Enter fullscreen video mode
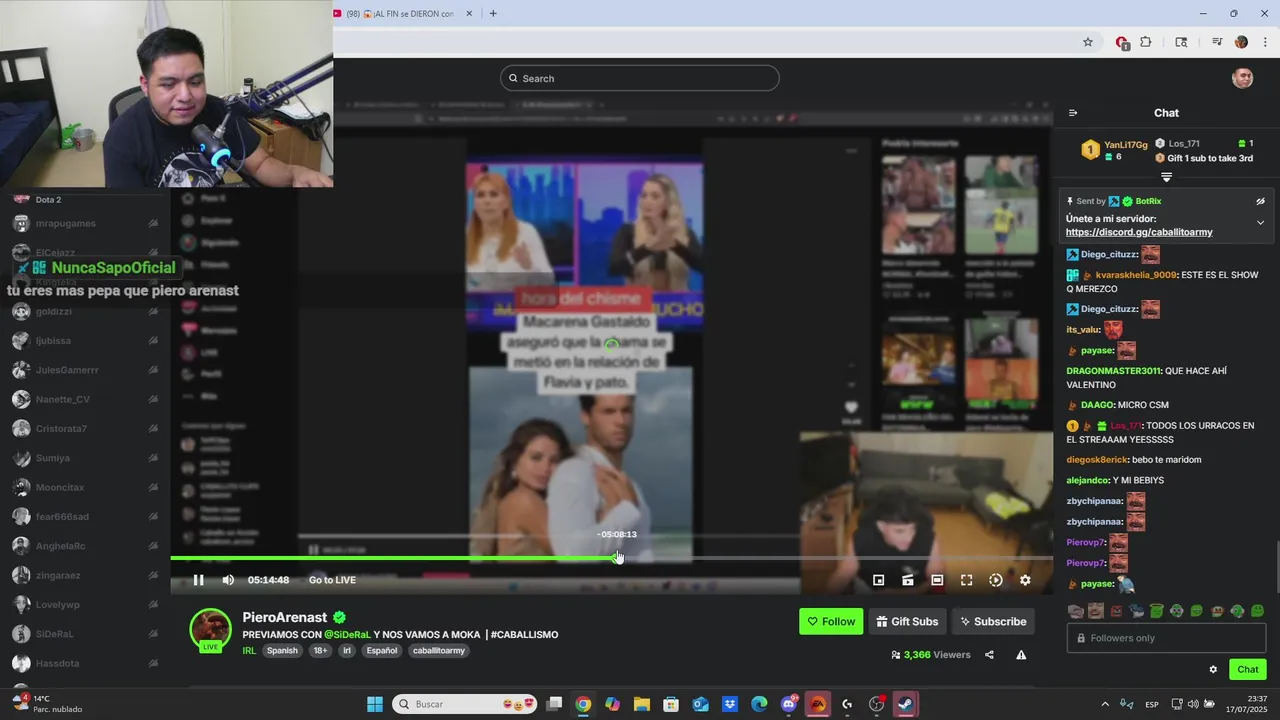This screenshot has width=1280, height=720. tap(966, 580)
